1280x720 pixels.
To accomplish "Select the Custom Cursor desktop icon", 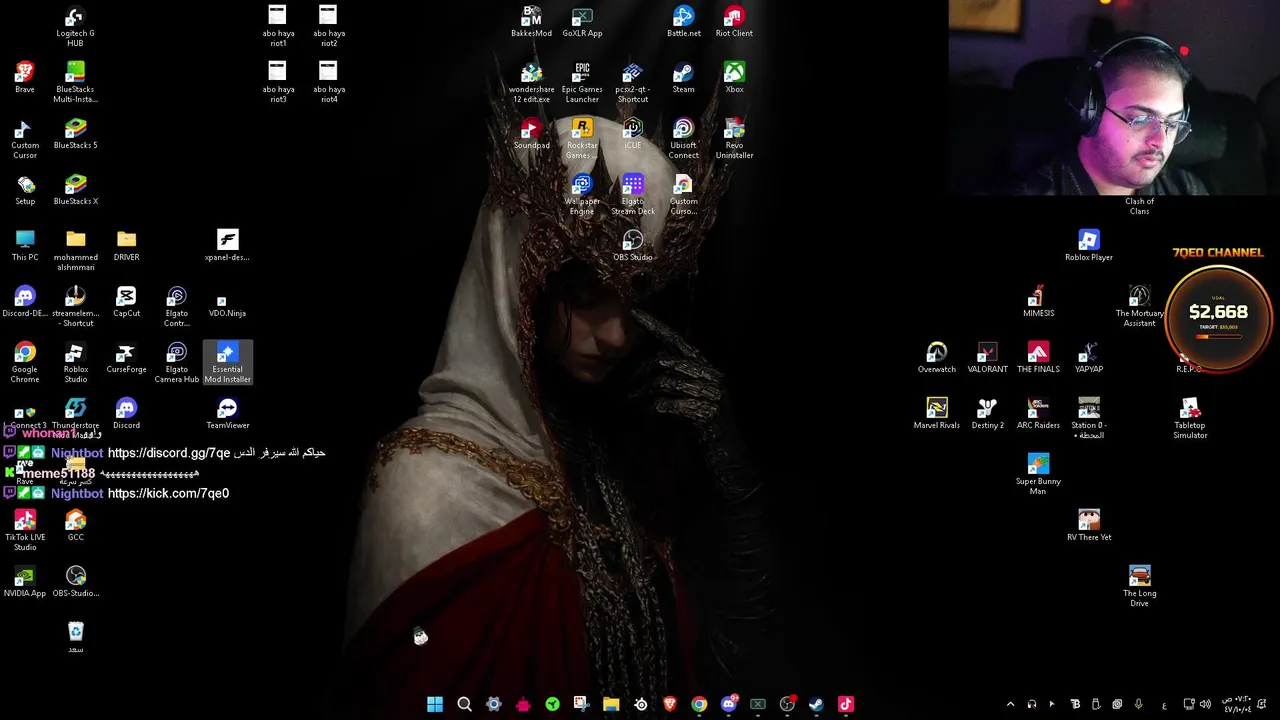I will 25,139.
